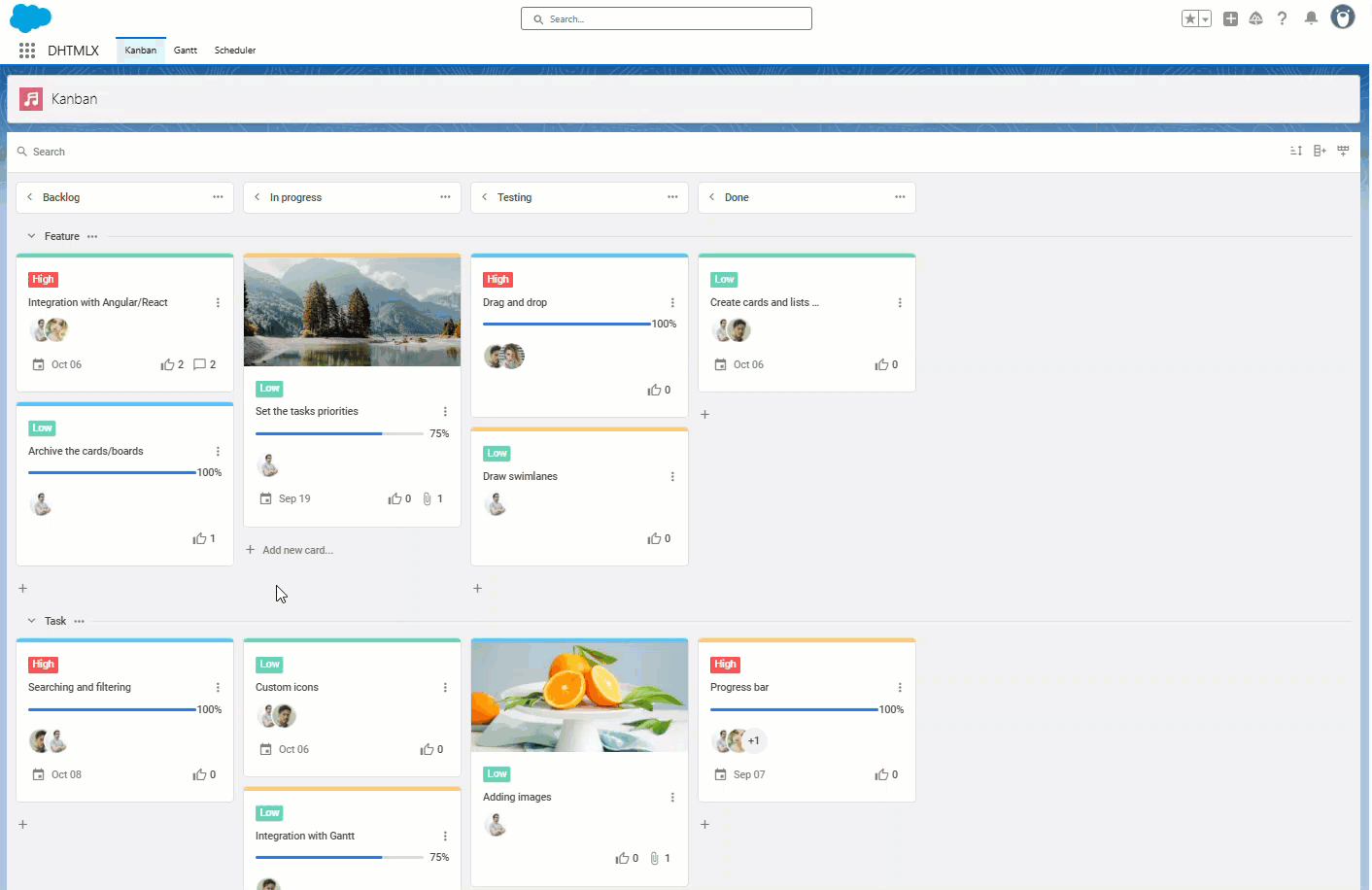The width and height of the screenshot is (1372, 890).
Task: Click progress bar on Archive the cards/boards
Action: [x=112, y=472]
